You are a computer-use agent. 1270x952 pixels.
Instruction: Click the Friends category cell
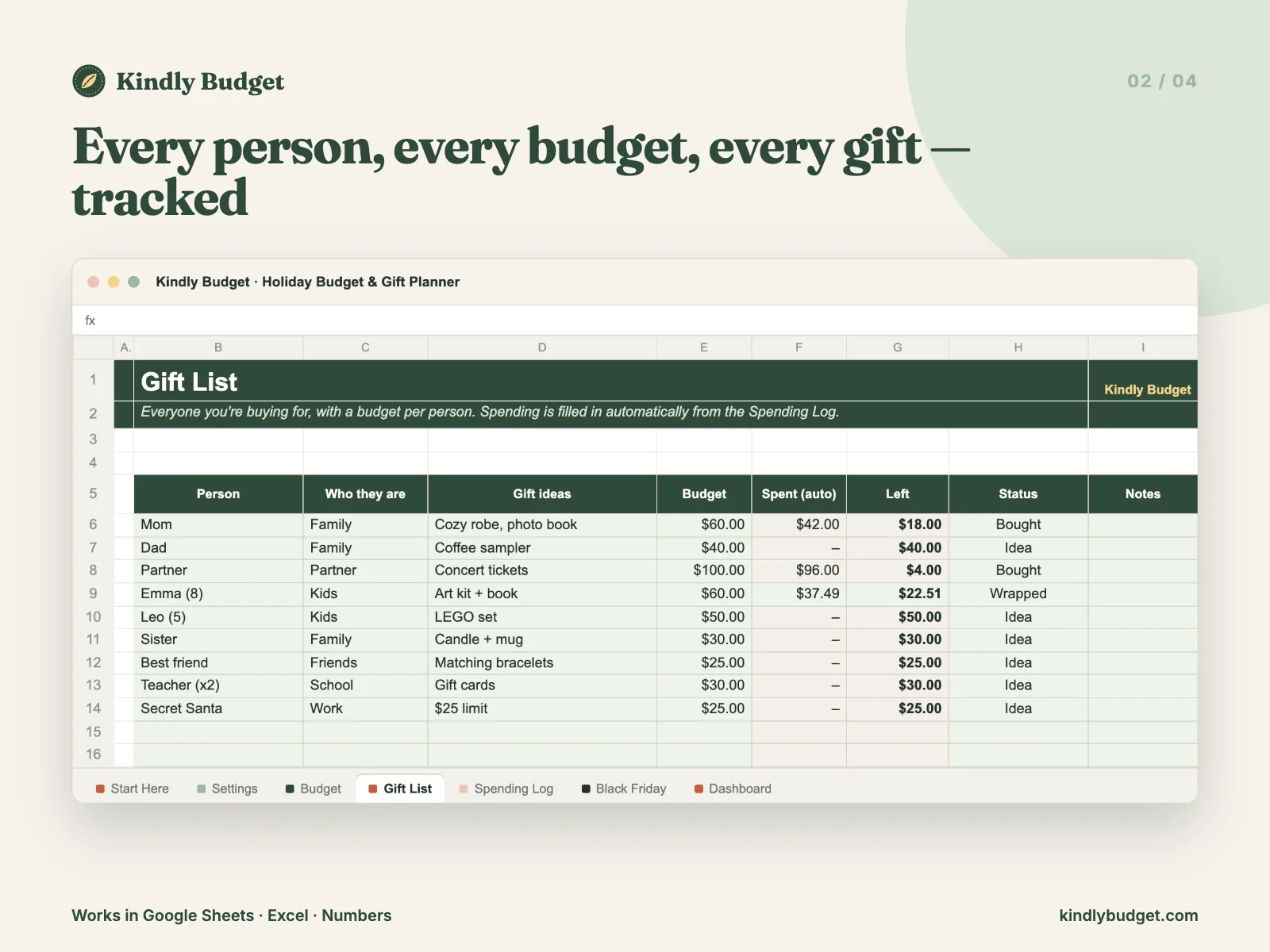(365, 662)
